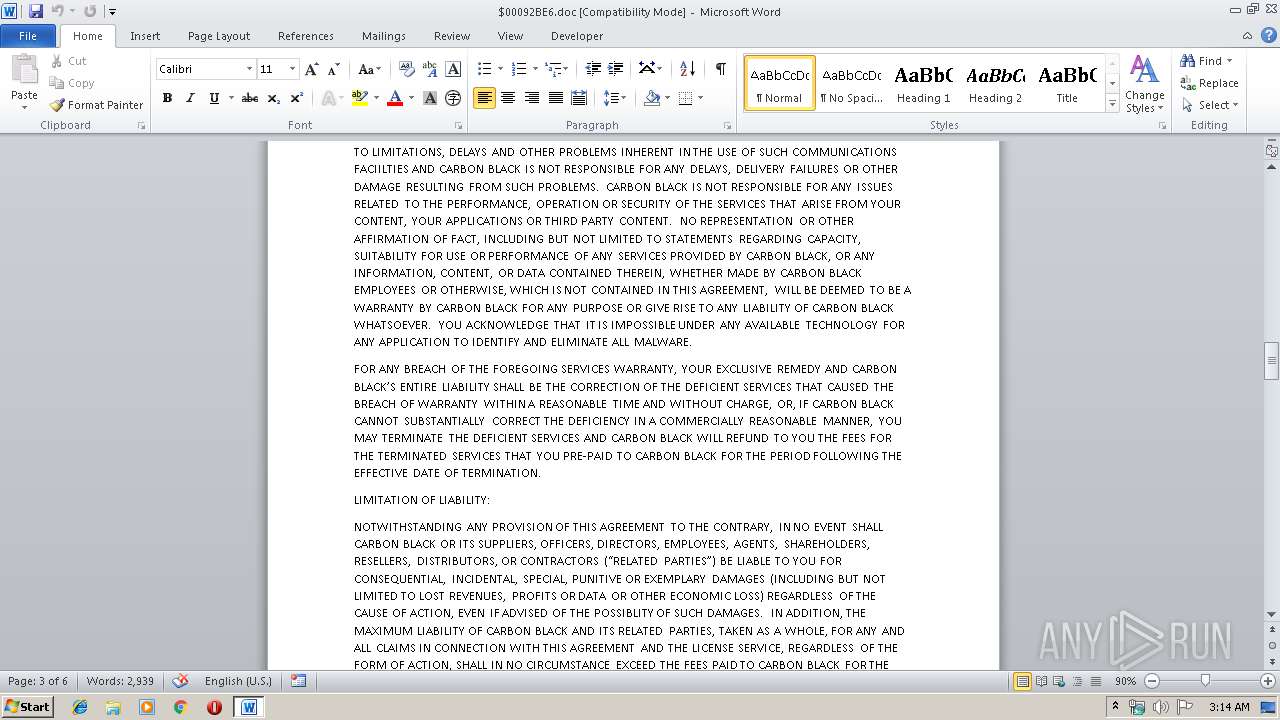The image size is (1280, 720).
Task: Click the Windows Start button
Action: click(x=27, y=706)
